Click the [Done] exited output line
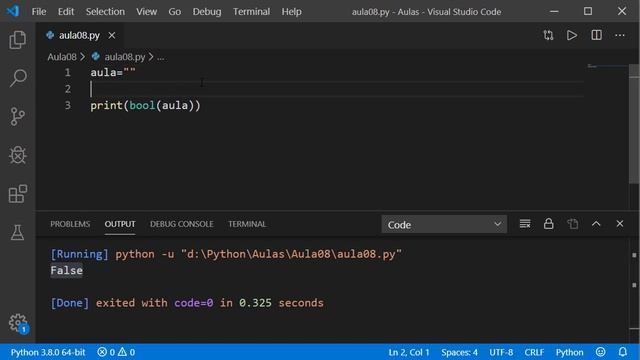This screenshot has width=640, height=360. click(187, 303)
